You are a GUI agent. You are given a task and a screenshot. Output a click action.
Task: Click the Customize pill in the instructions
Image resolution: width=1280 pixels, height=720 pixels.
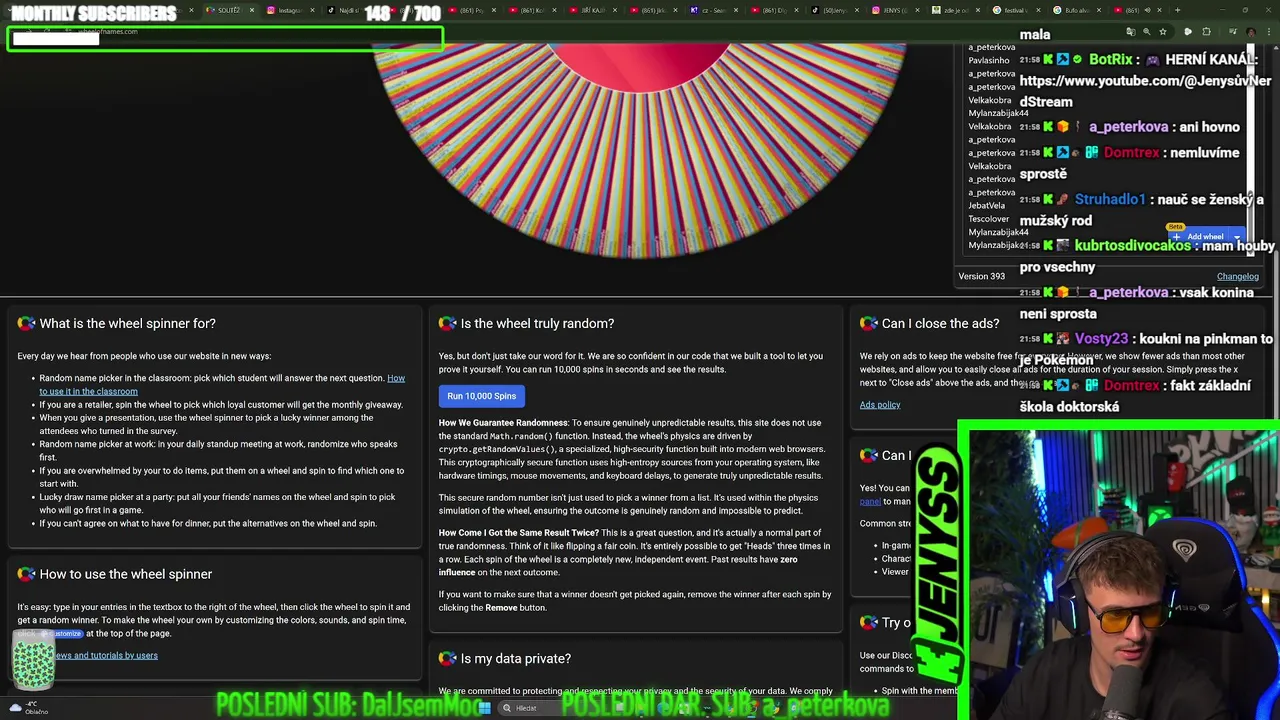62,634
